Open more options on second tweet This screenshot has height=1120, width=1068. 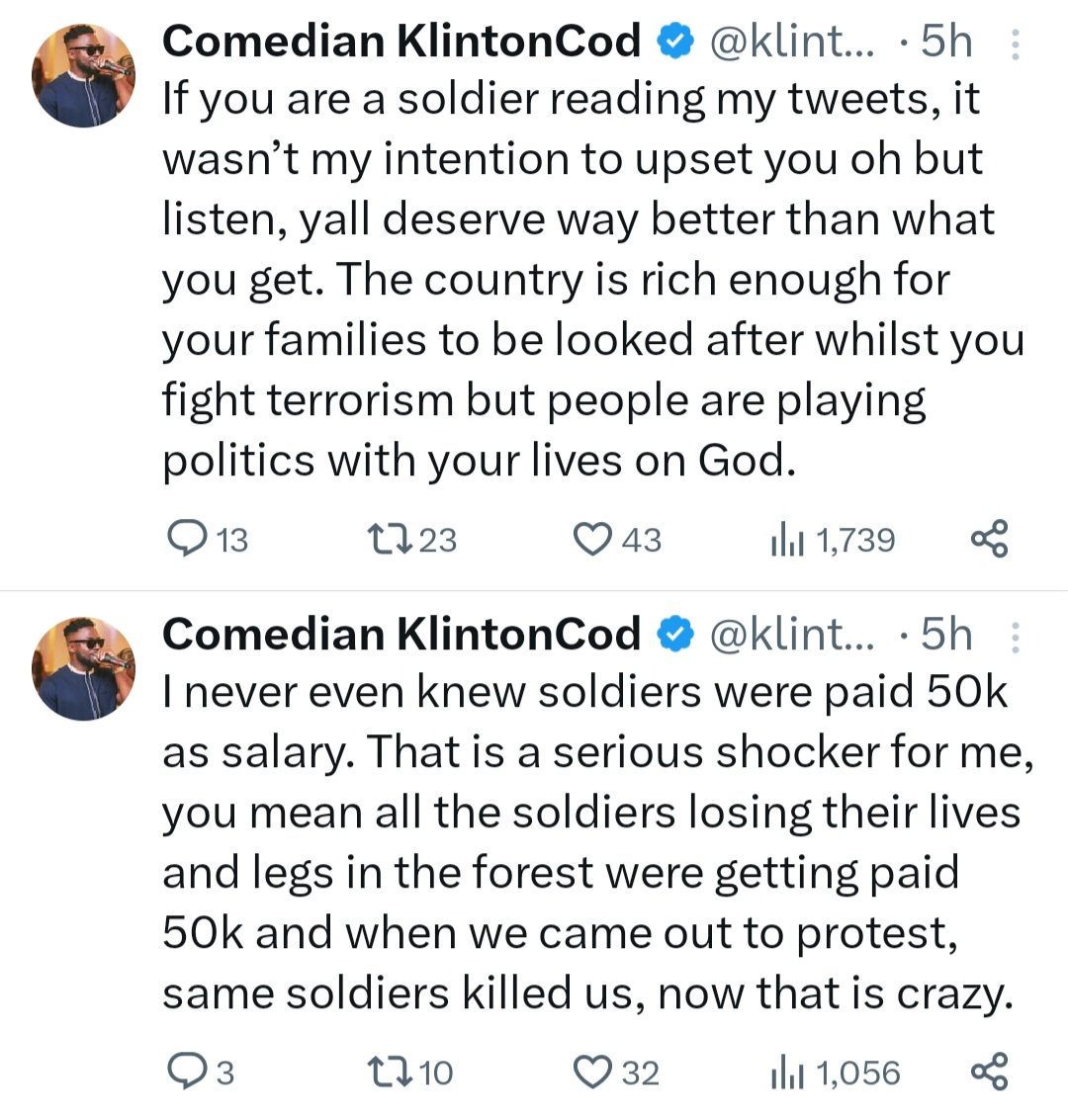1015,638
